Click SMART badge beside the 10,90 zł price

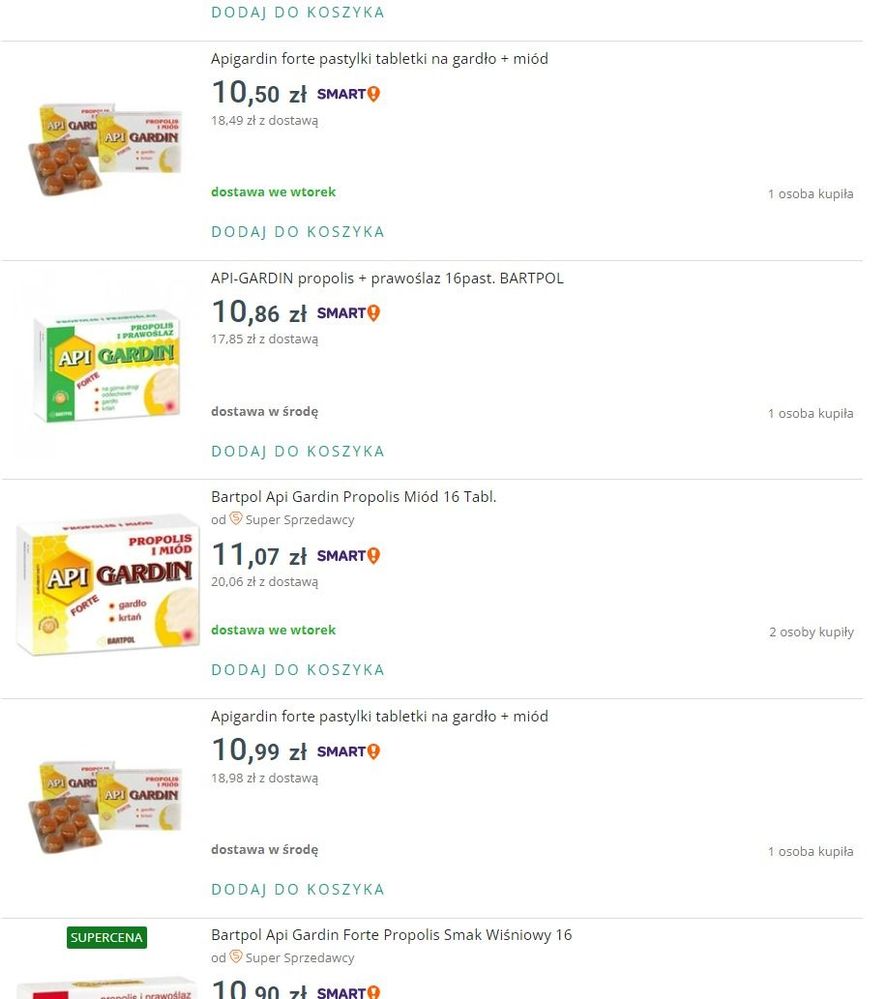348,992
